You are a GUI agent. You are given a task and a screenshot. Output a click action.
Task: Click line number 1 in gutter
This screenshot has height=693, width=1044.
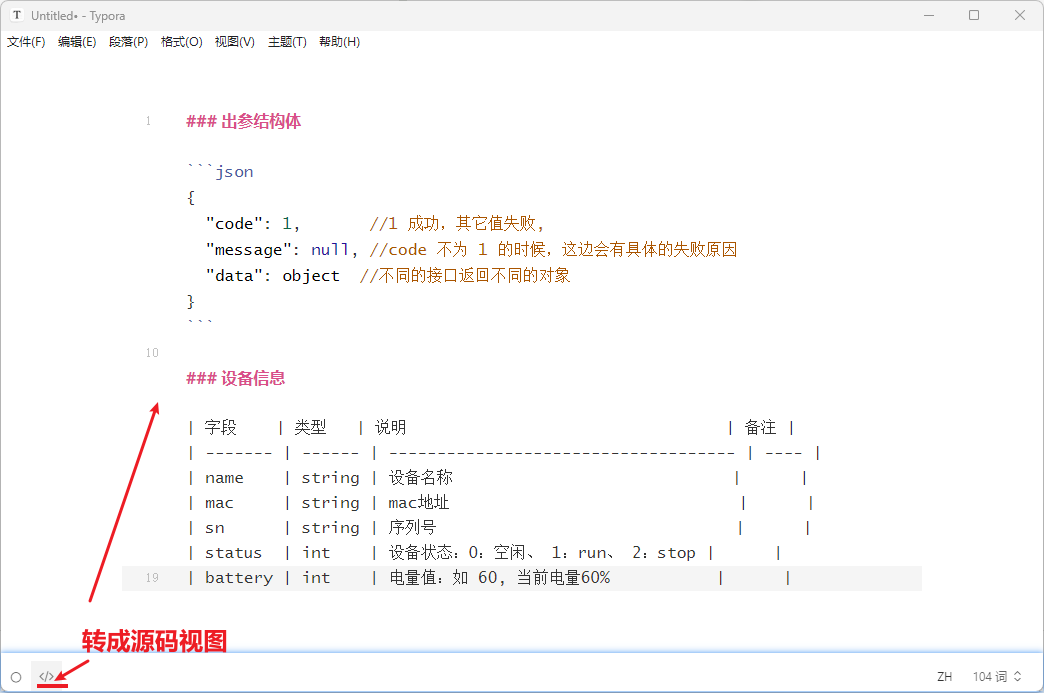pos(148,121)
